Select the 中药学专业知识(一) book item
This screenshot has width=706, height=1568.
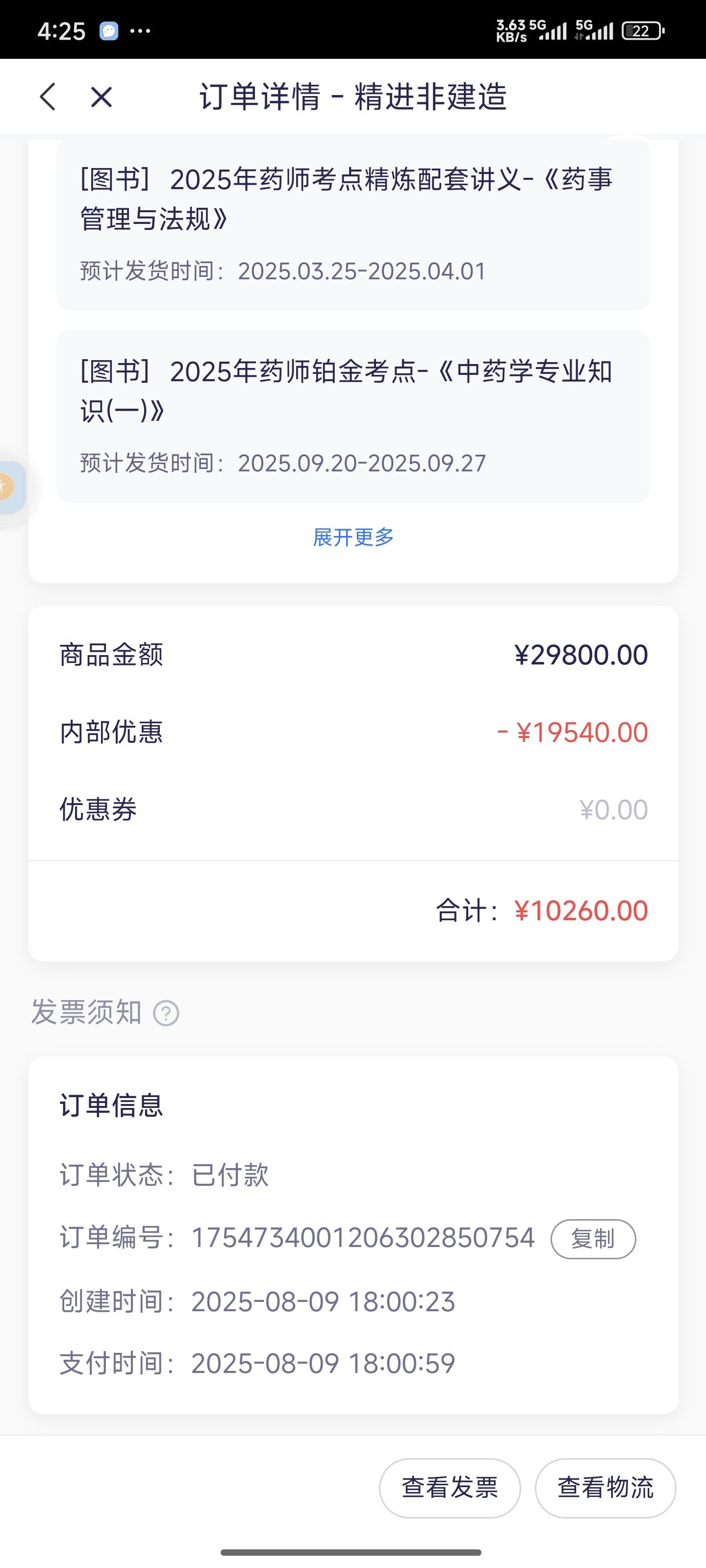click(353, 416)
